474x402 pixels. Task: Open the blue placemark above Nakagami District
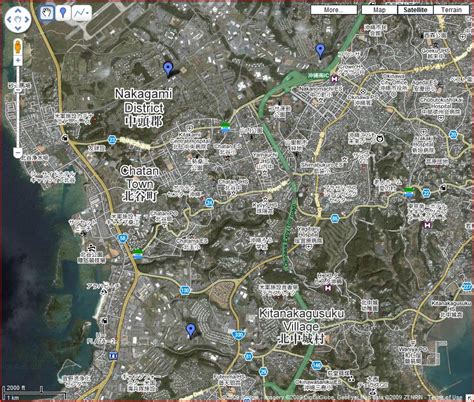point(168,69)
